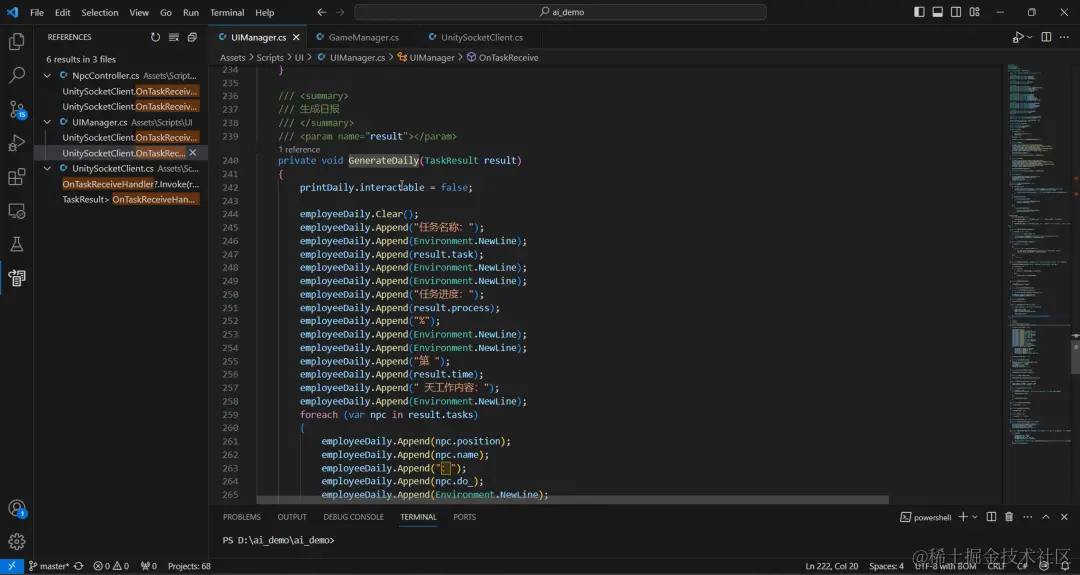The image size is (1080, 575).
Task: Toggle the primary side bar visibility
Action: pyautogui.click(x=920, y=12)
